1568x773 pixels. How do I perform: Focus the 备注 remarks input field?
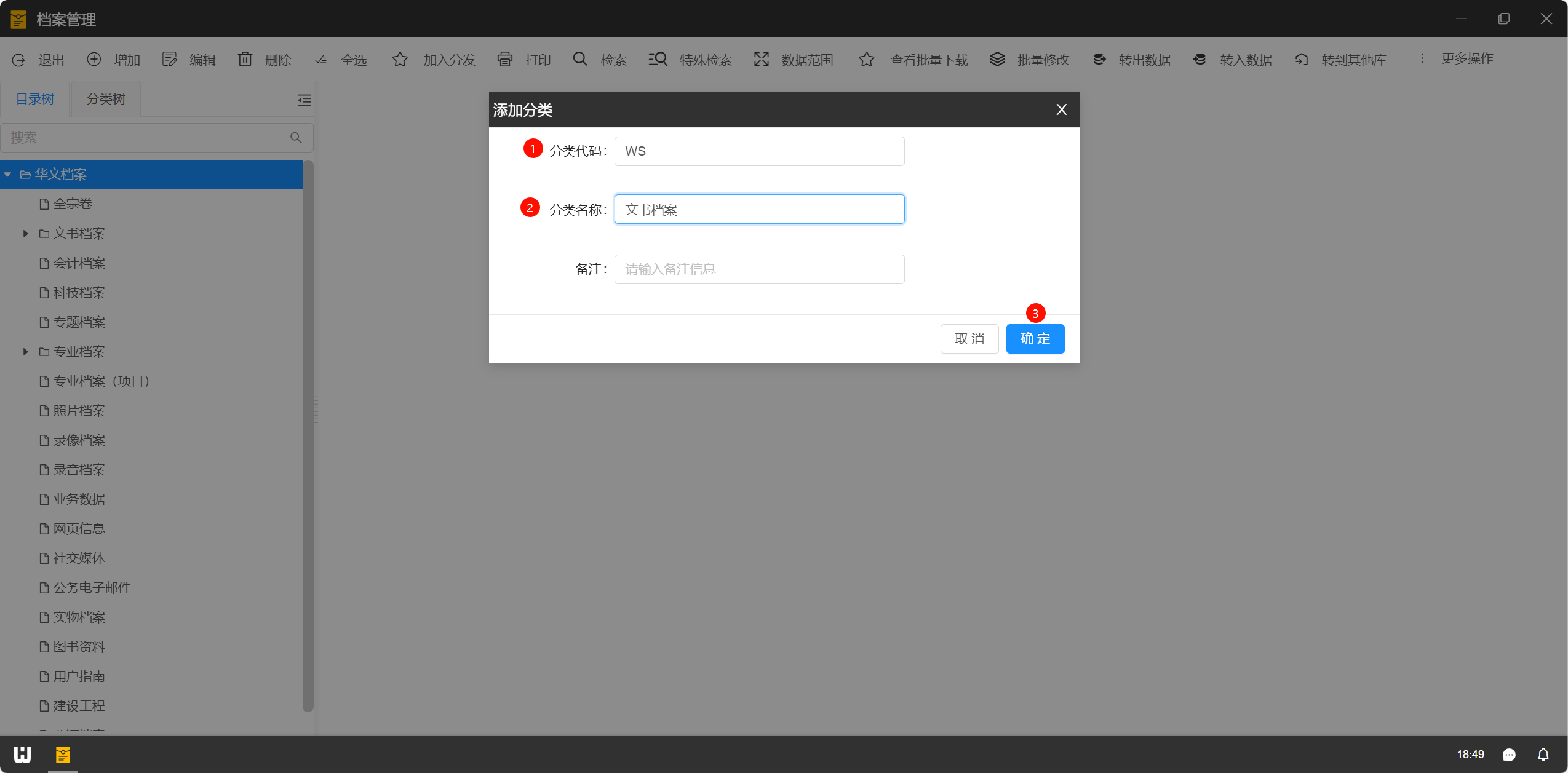point(758,269)
